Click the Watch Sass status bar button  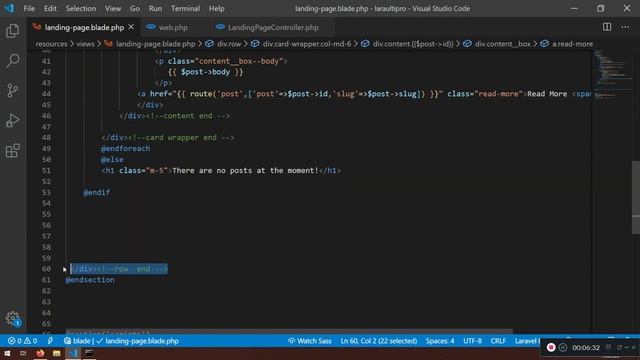click(309, 341)
